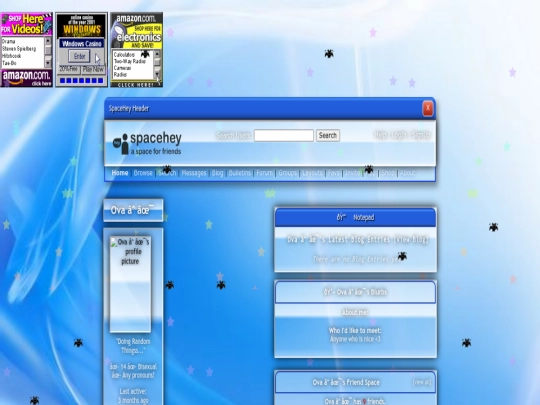Open the SignUp link

point(421,135)
